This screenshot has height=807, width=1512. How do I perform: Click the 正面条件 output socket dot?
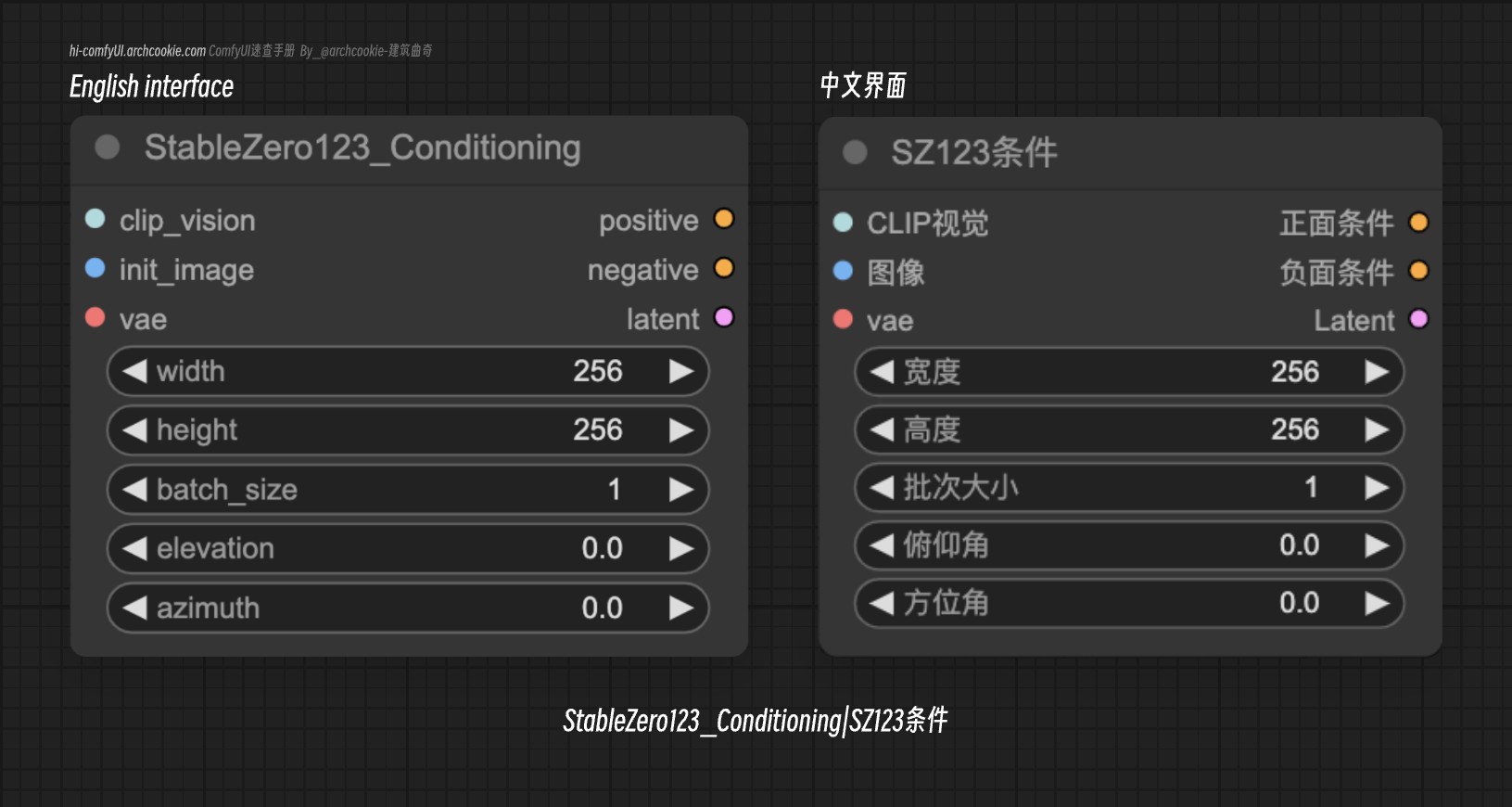(1418, 222)
